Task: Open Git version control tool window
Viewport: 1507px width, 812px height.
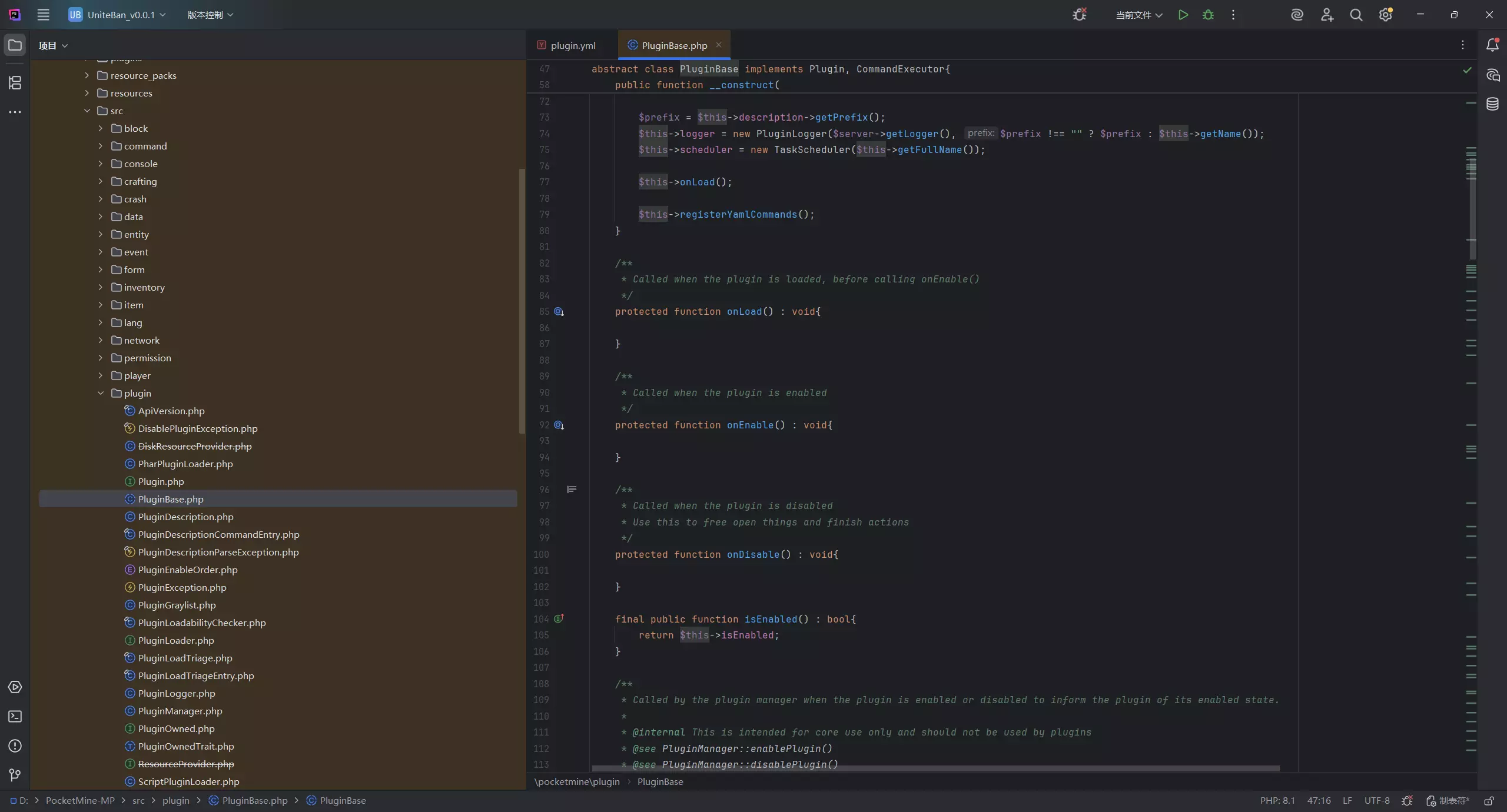Action: pos(15,775)
